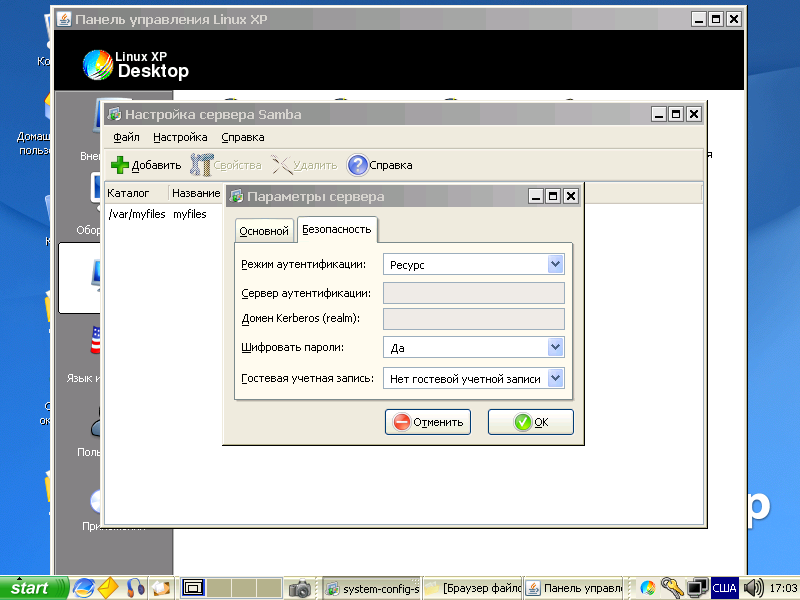
Task: Close the Панель управления Linux XP window
Action: [x=734, y=19]
